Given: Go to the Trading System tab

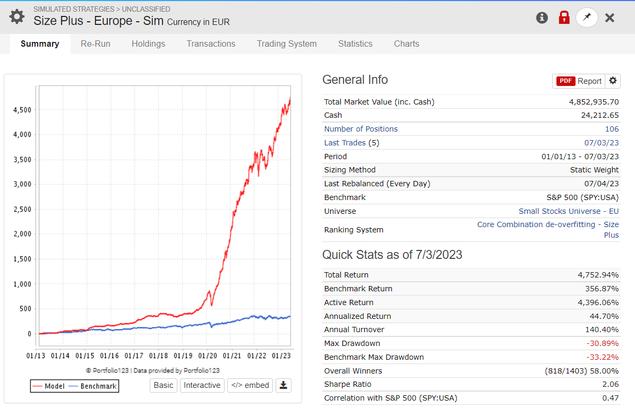Looking at the screenshot, I should coord(286,44).
